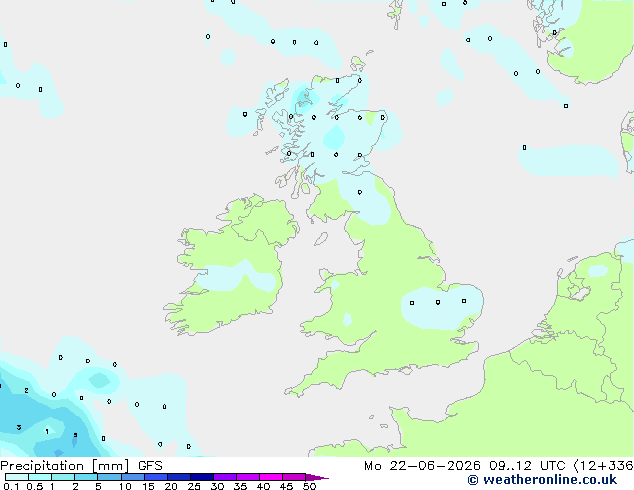The image size is (634, 490).
Task: Click the map value '3' over the southwest ocean
Action: (x=19, y=427)
